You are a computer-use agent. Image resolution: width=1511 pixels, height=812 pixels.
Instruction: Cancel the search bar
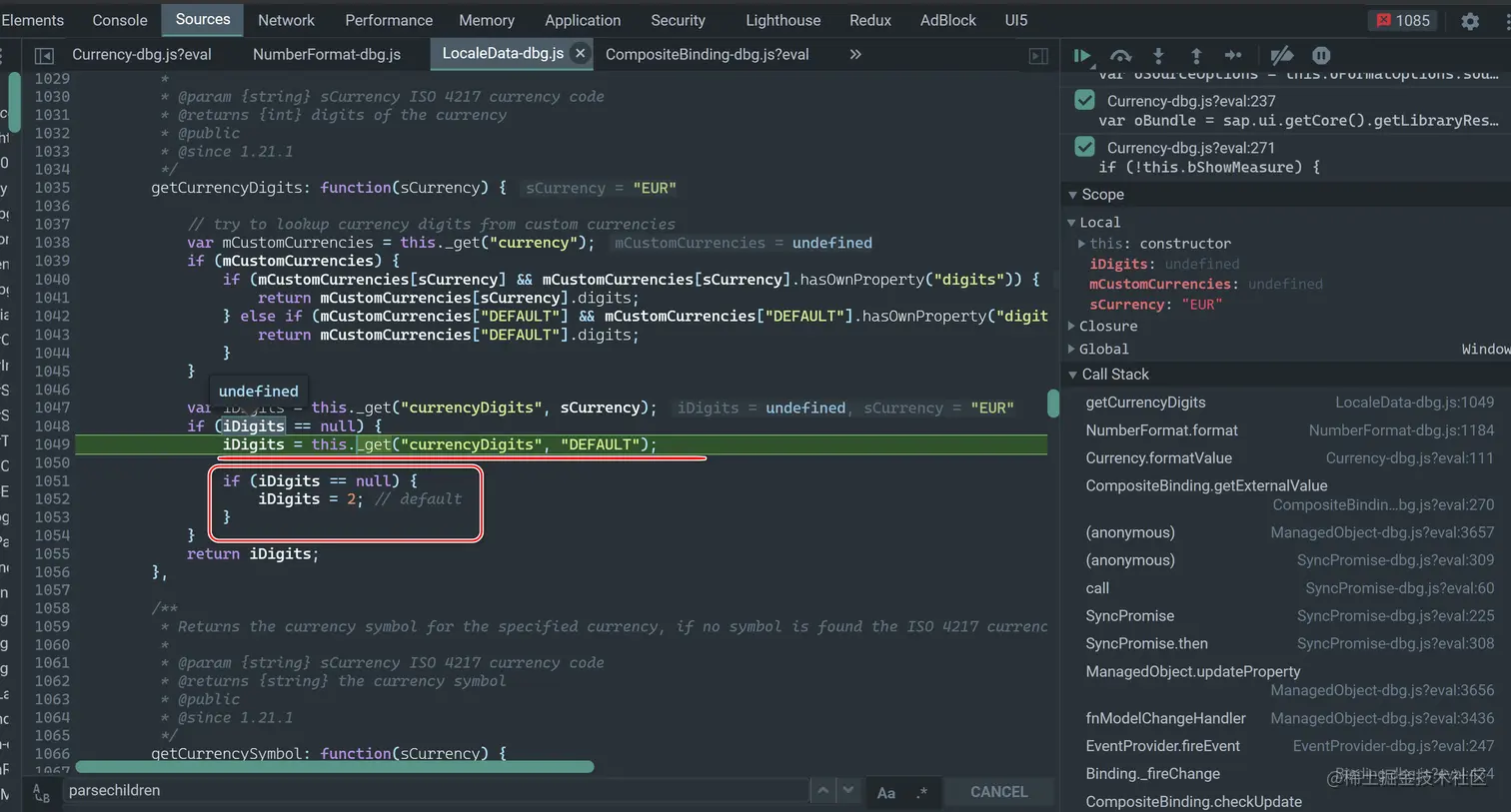pyautogui.click(x=998, y=792)
